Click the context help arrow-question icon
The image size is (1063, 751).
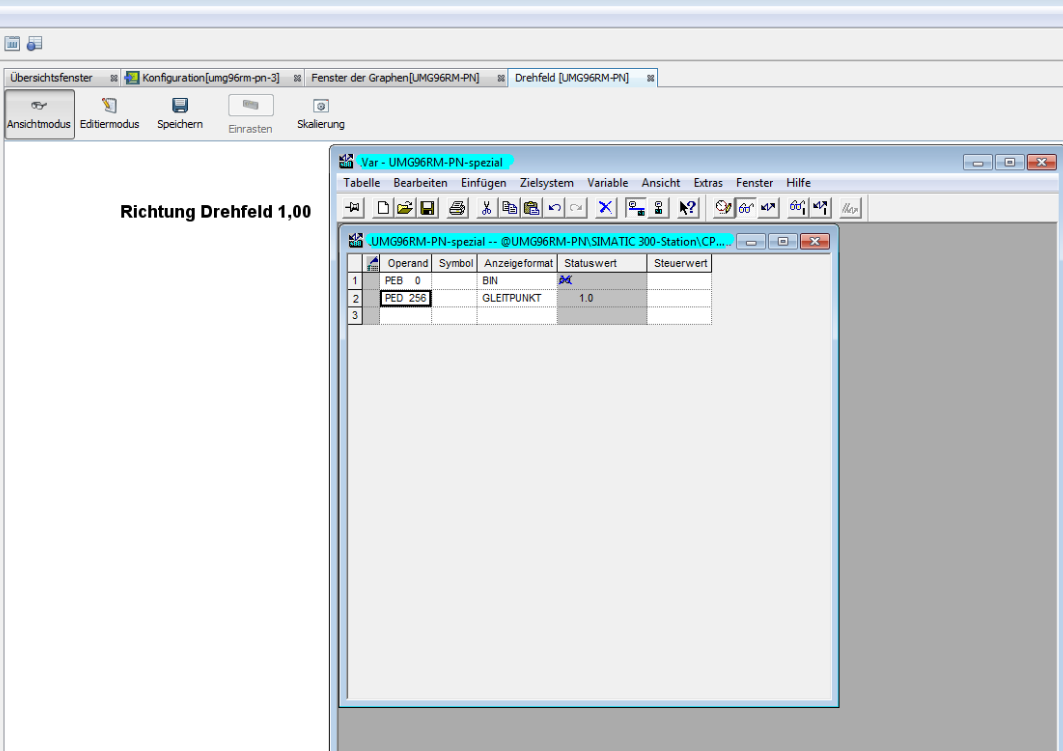tap(687, 208)
